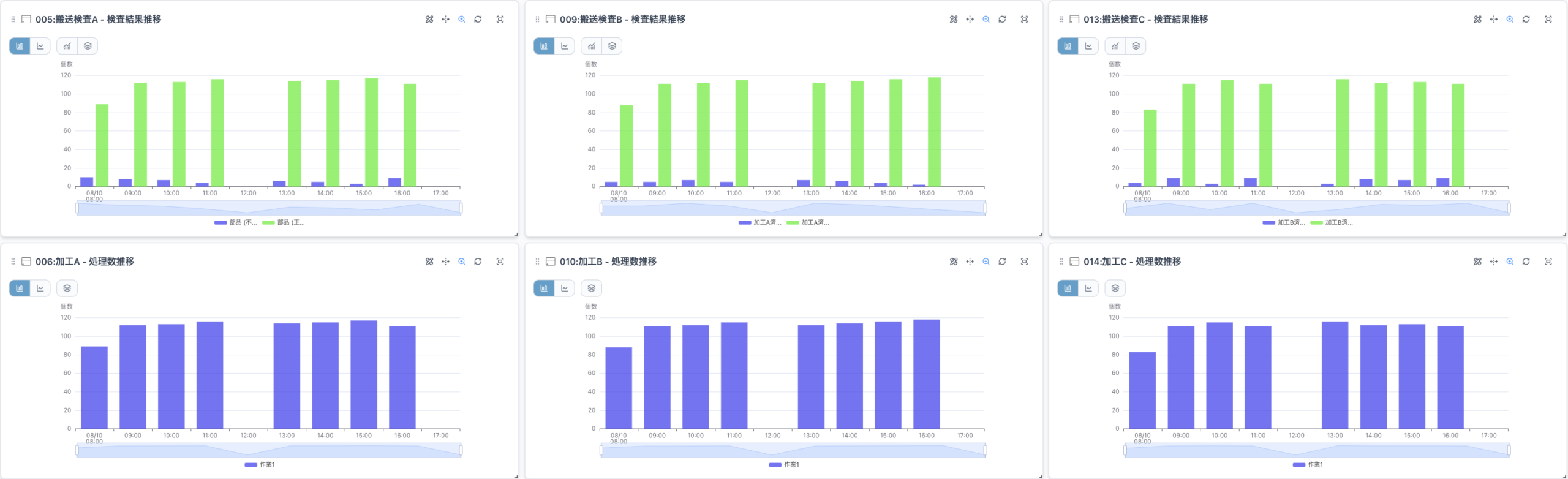Click the move arrows icon on panel 013:搬送検査C
This screenshot has height=479, width=1568.
click(x=1494, y=20)
